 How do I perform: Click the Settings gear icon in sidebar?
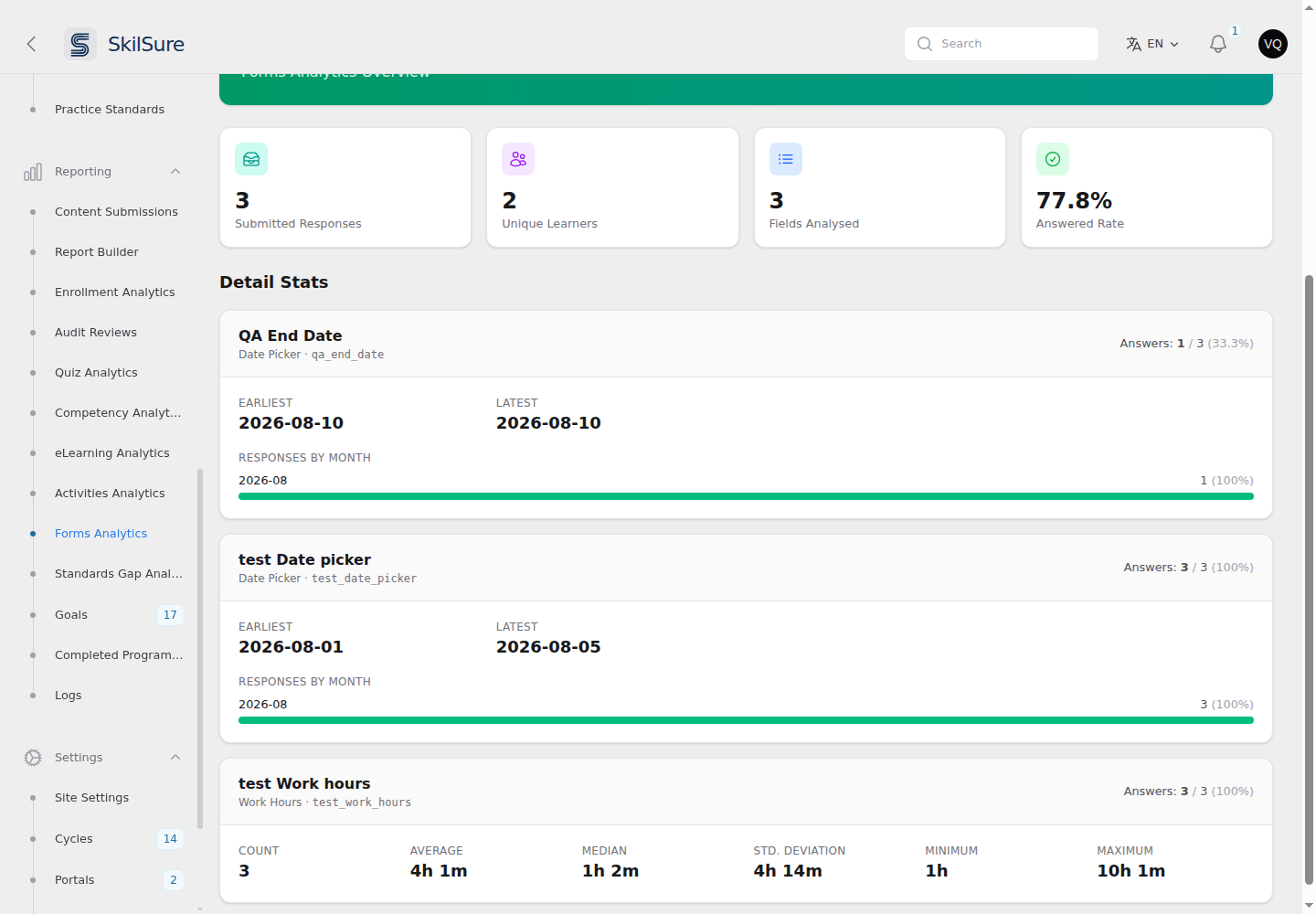click(33, 758)
